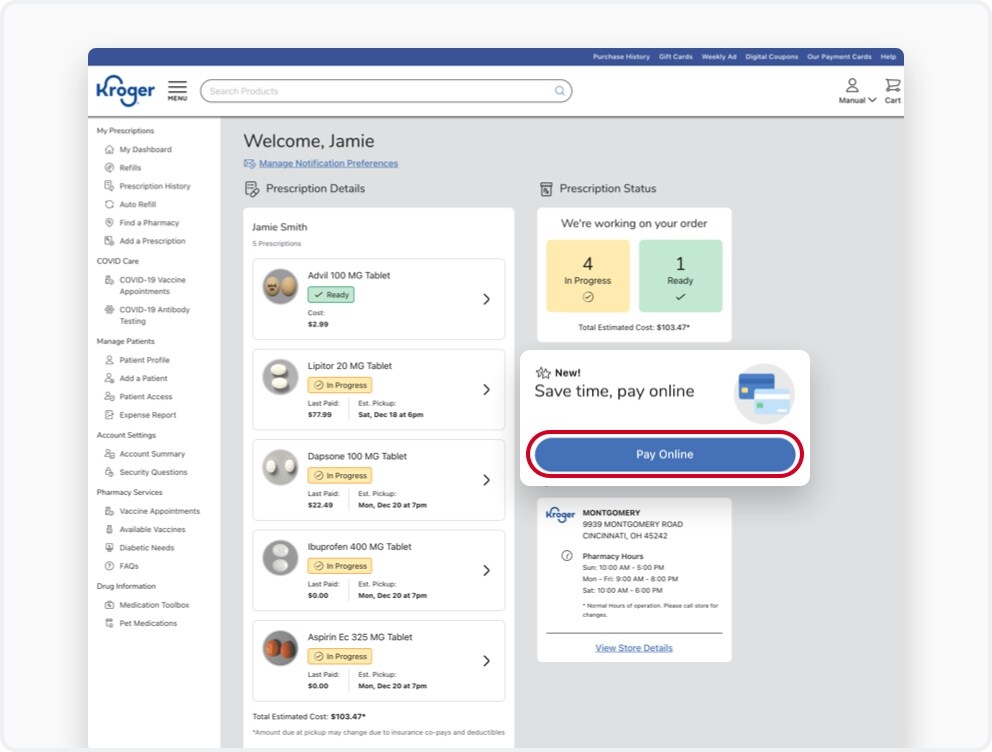Click the In Progress status tile

click(588, 276)
